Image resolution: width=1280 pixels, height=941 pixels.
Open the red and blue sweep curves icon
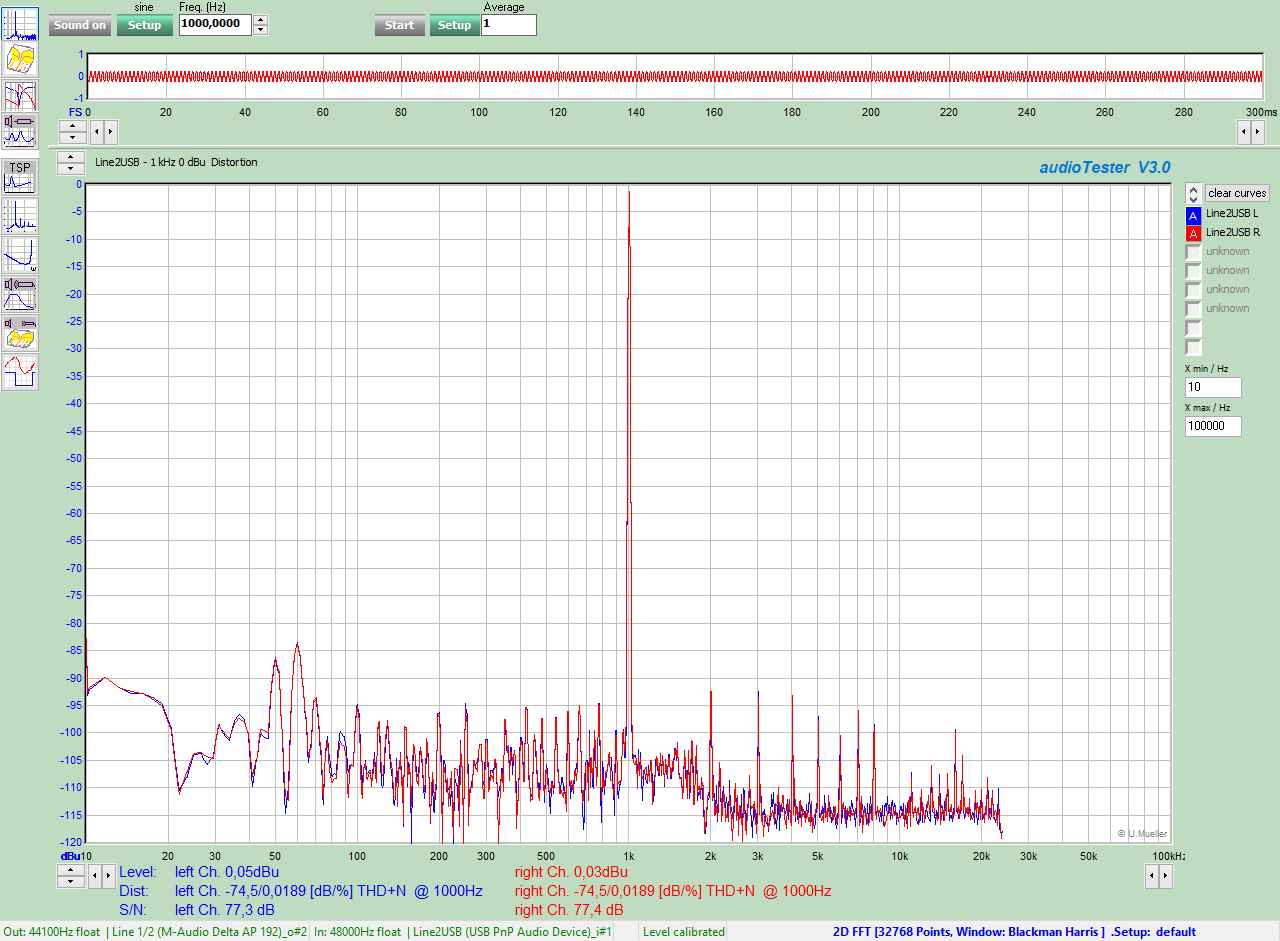pyautogui.click(x=20, y=96)
